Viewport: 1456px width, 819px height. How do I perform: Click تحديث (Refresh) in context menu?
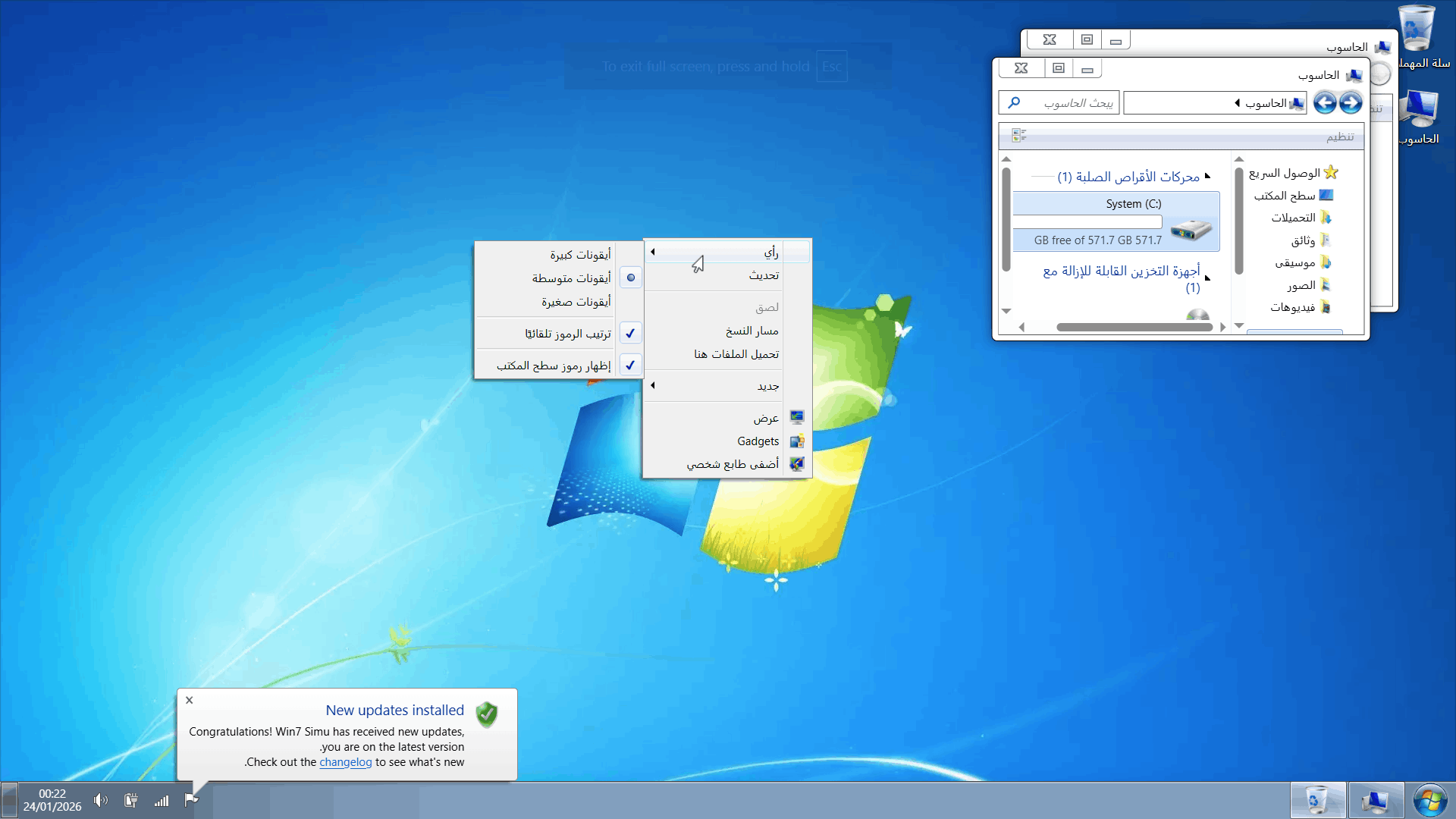(763, 275)
